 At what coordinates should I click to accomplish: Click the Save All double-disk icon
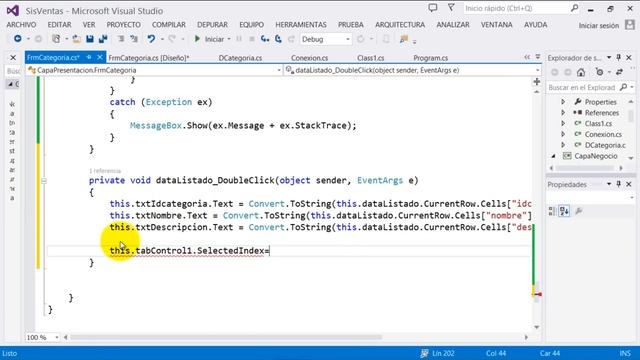coord(103,39)
